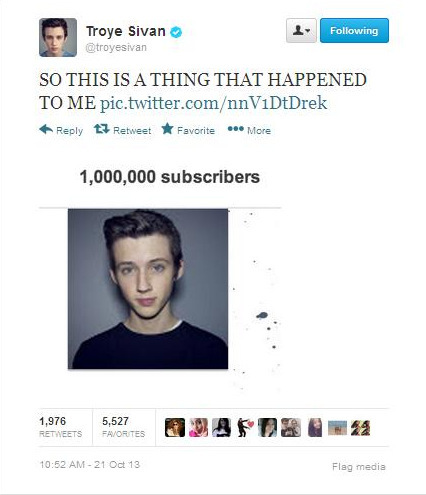The image size is (426, 495).
Task: Click the zombie heart silhouette avatar
Action: click(x=245, y=427)
